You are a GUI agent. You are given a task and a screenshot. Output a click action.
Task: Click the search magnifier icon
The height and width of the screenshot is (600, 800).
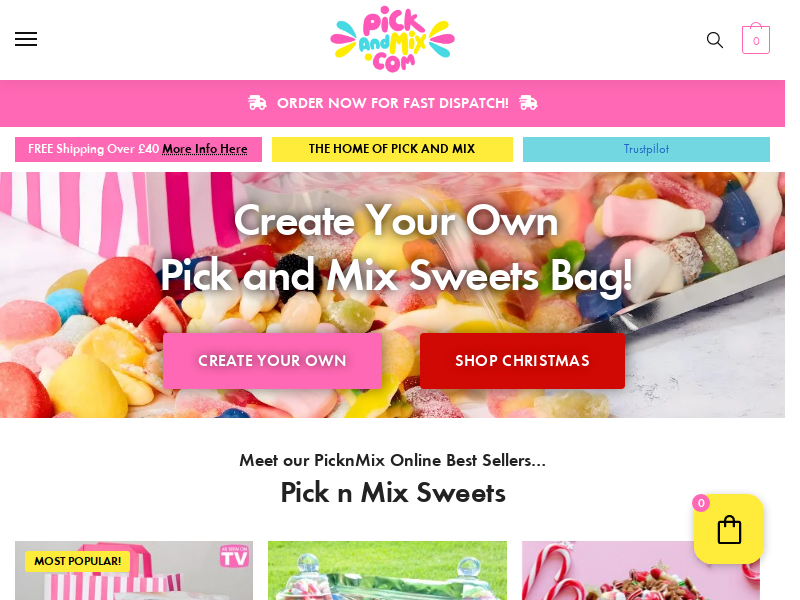click(715, 40)
